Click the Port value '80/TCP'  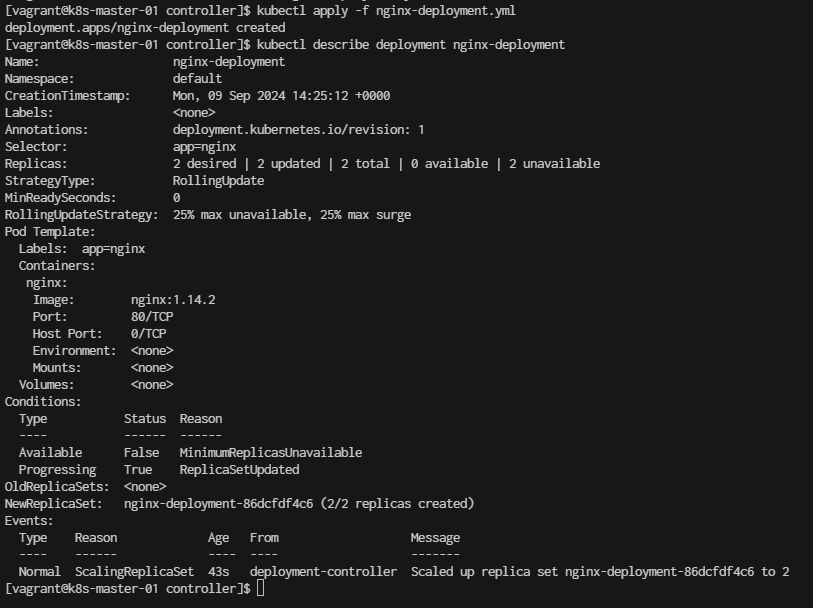pyautogui.click(x=152, y=317)
